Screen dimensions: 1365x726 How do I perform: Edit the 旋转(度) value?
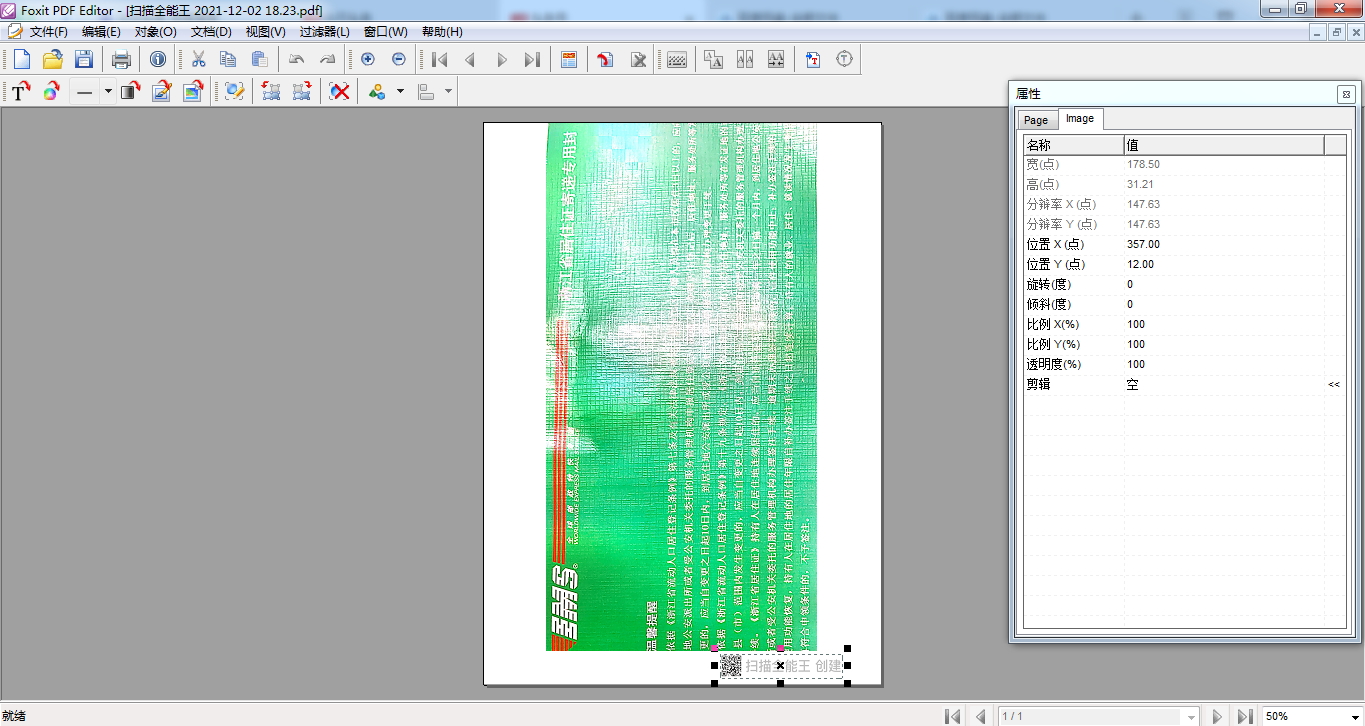pos(1224,284)
